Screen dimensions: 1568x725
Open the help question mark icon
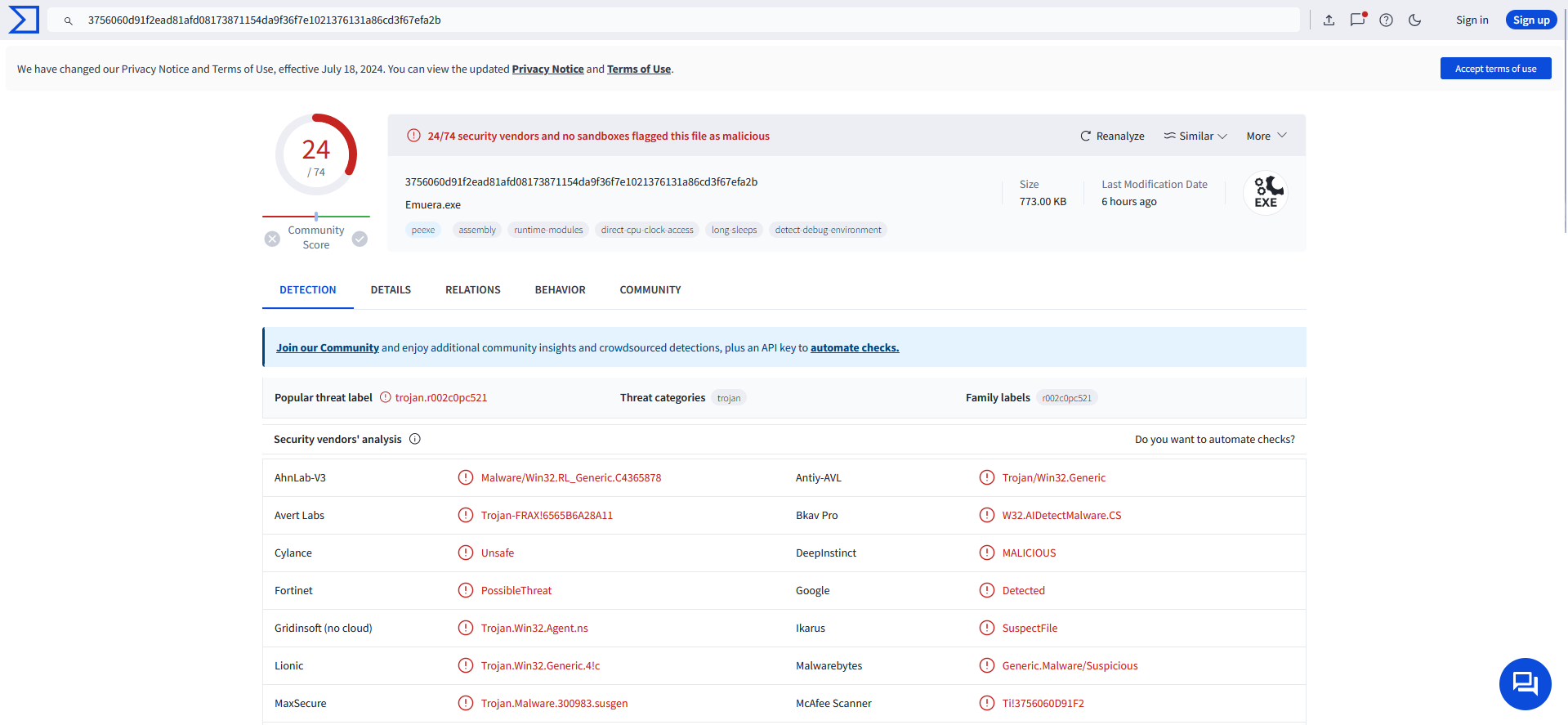[1386, 20]
